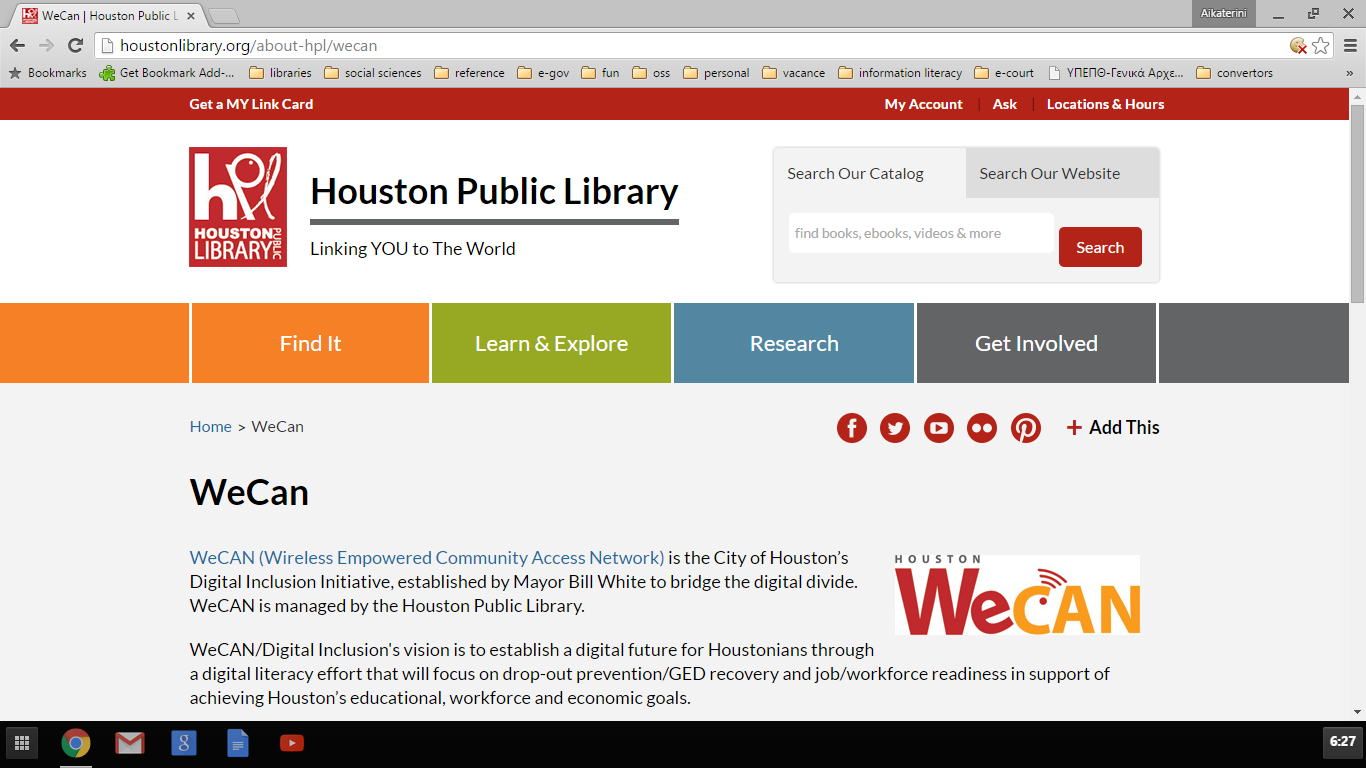Screen dimensions: 1366x768
Task: Open the YouTube social icon
Action: click(x=939, y=428)
